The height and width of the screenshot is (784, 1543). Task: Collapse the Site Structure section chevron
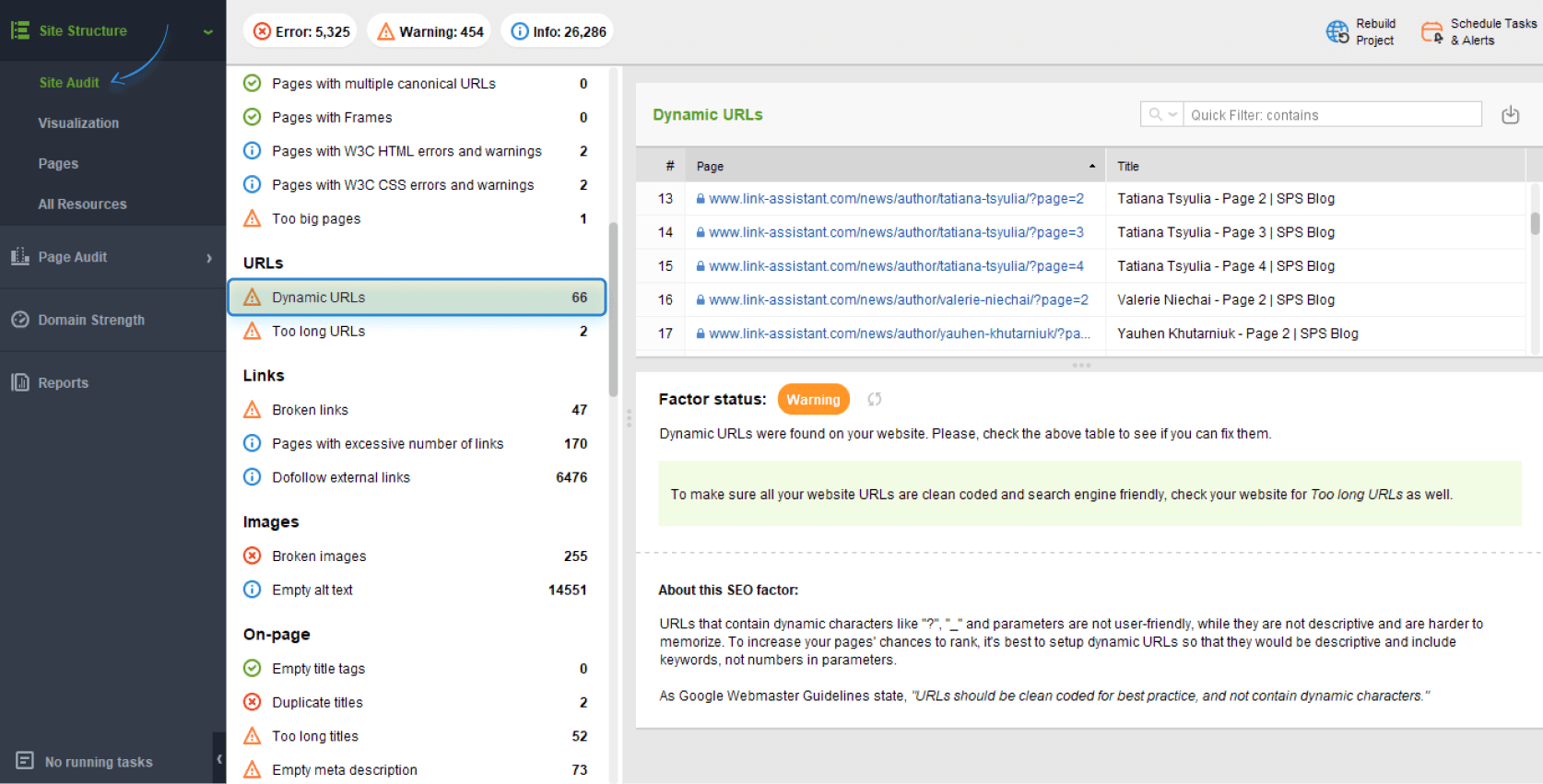tap(208, 31)
